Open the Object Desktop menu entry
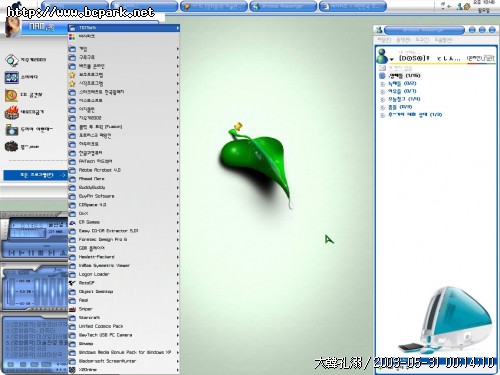The height and width of the screenshot is (375, 500). tap(124, 292)
